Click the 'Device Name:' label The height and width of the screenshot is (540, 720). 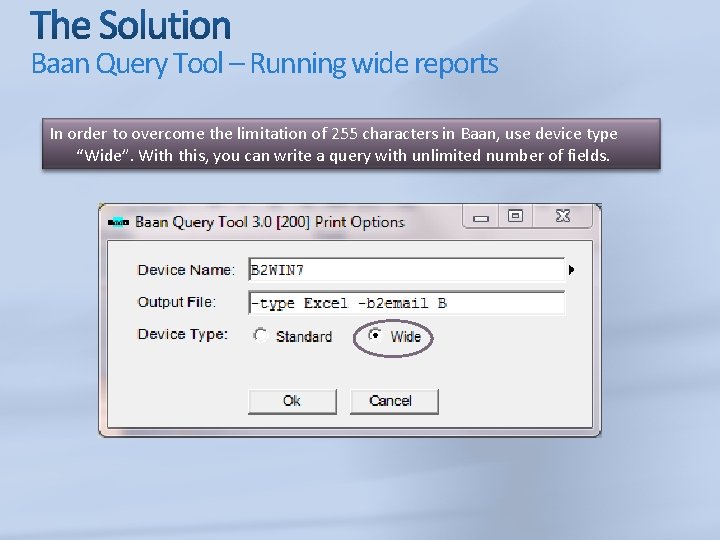click(x=186, y=270)
